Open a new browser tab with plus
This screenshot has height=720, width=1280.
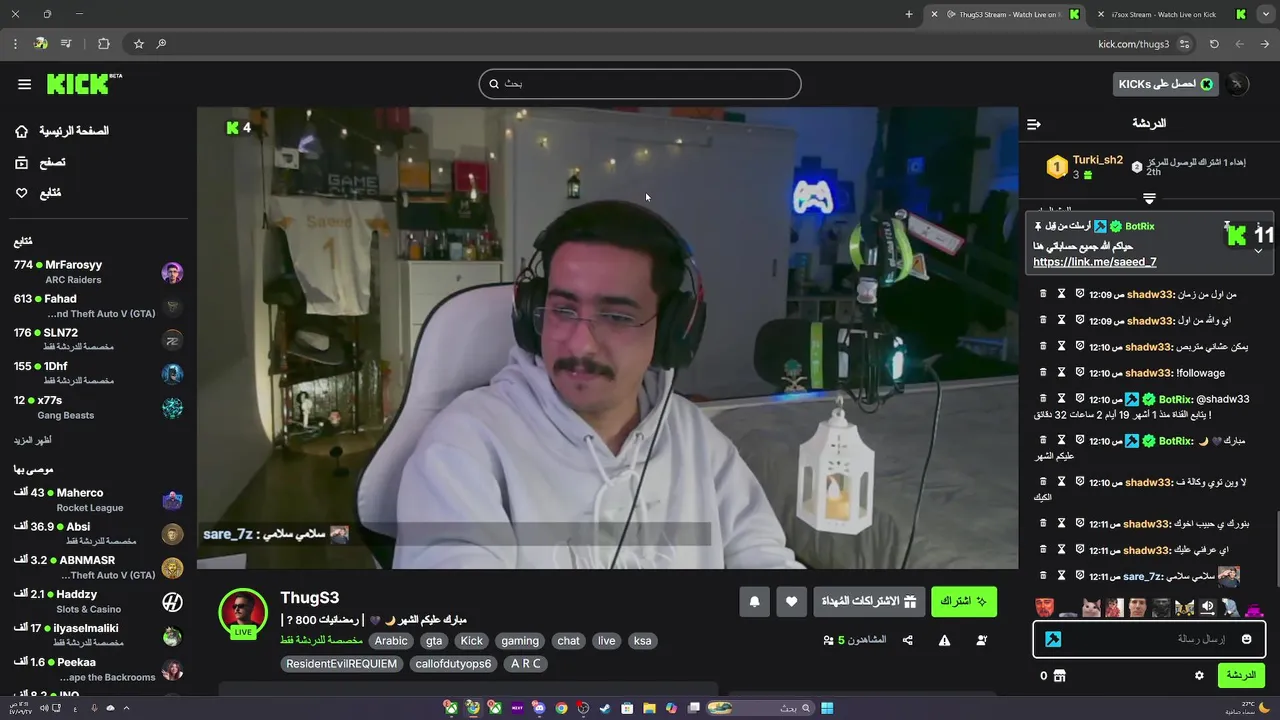pyautogui.click(x=909, y=14)
